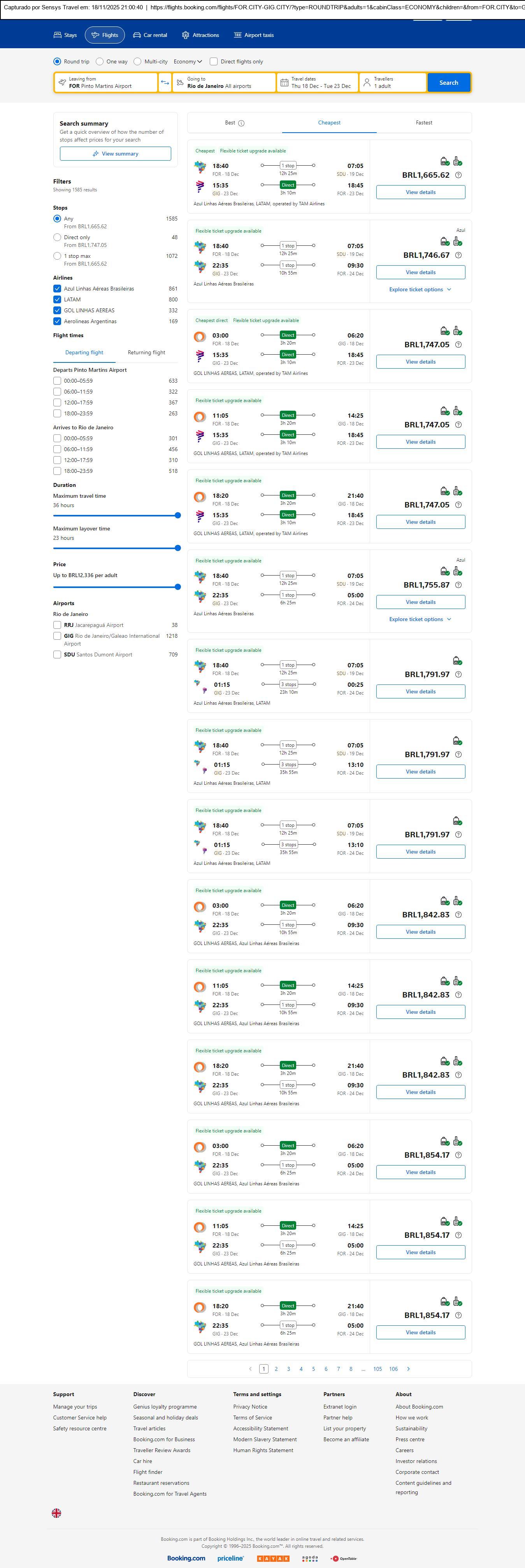Viewport: 525px width, 1568px height.
Task: Uncheck the LATAM airline filter
Action: 57,299
